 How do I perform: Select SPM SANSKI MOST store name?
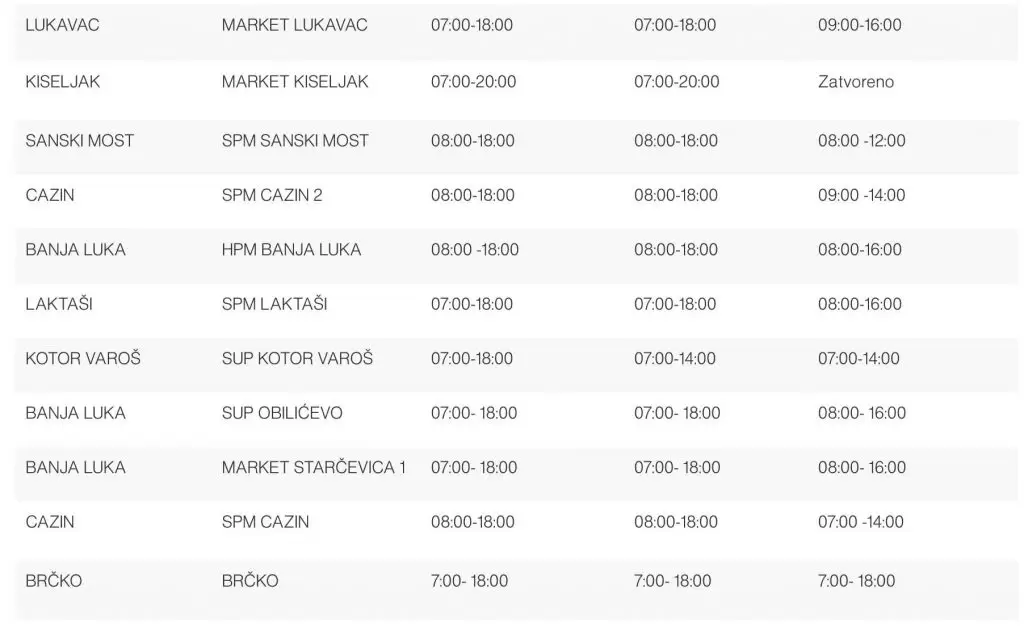click(x=295, y=141)
